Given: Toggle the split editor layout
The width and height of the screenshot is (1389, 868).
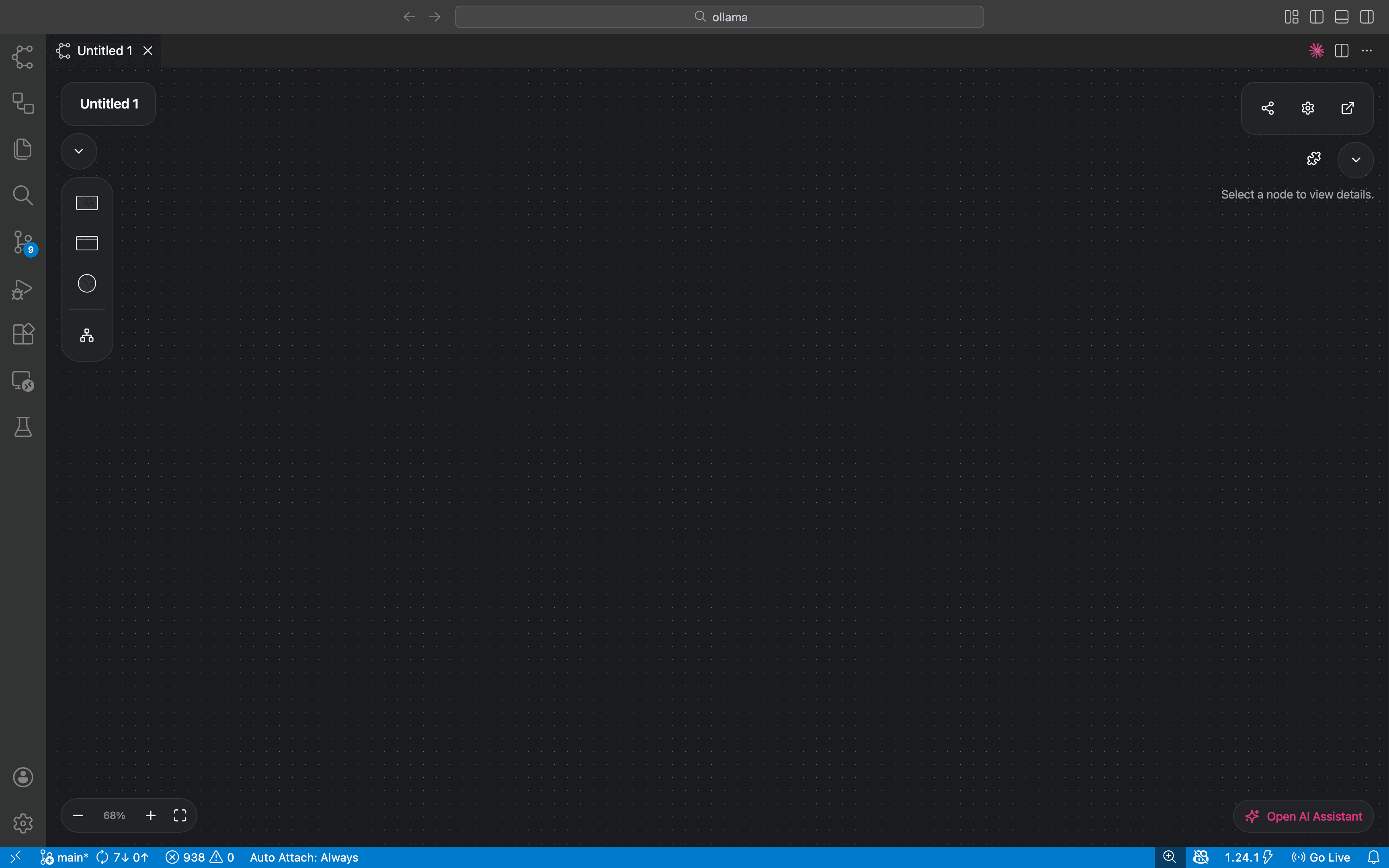Looking at the screenshot, I should [x=1341, y=51].
